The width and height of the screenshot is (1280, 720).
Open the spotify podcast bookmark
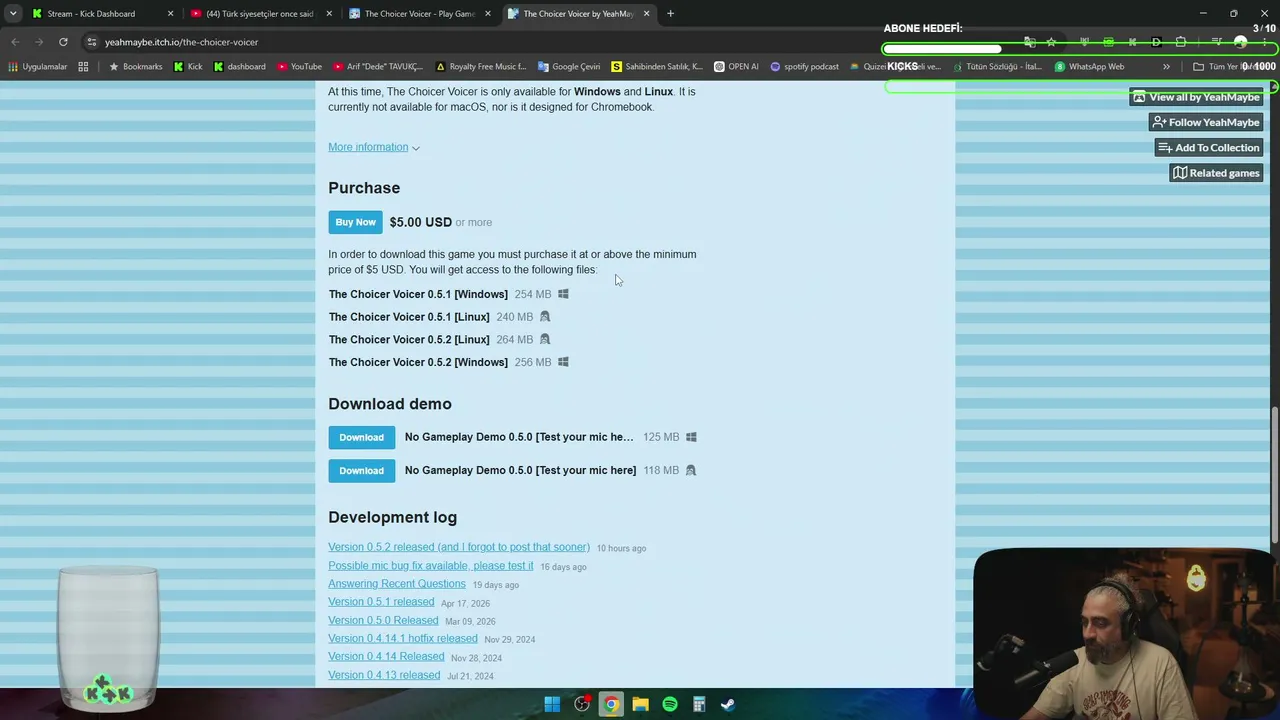(x=804, y=67)
